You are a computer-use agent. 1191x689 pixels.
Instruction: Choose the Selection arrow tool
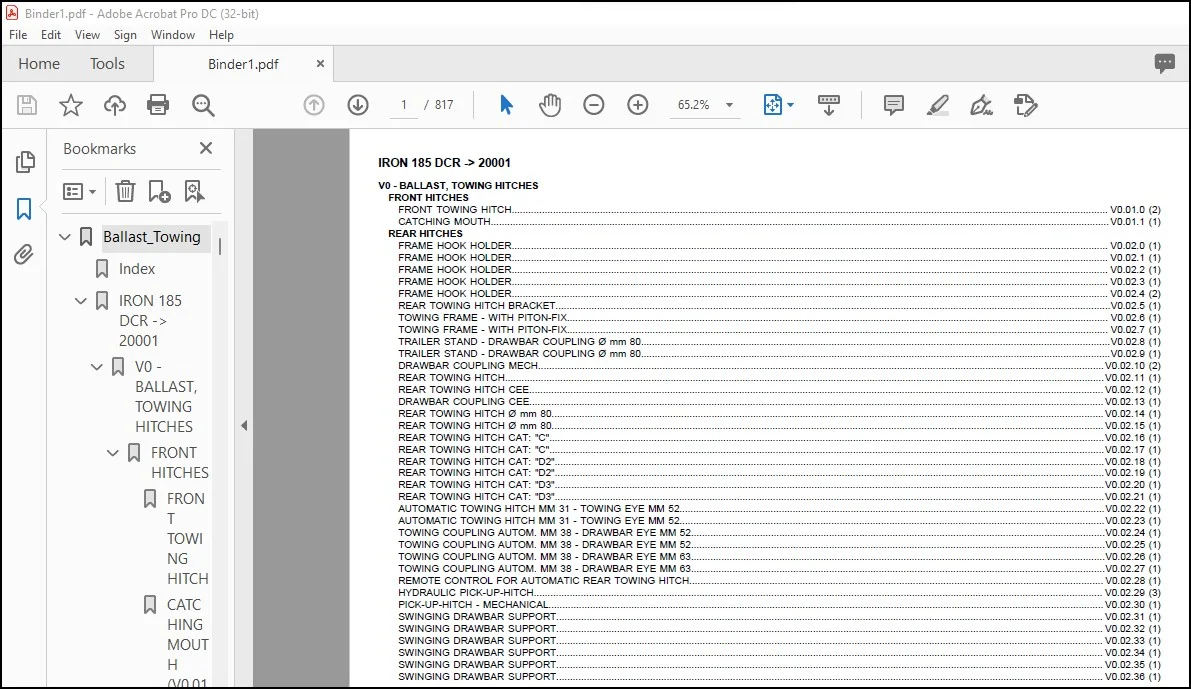[x=506, y=105]
